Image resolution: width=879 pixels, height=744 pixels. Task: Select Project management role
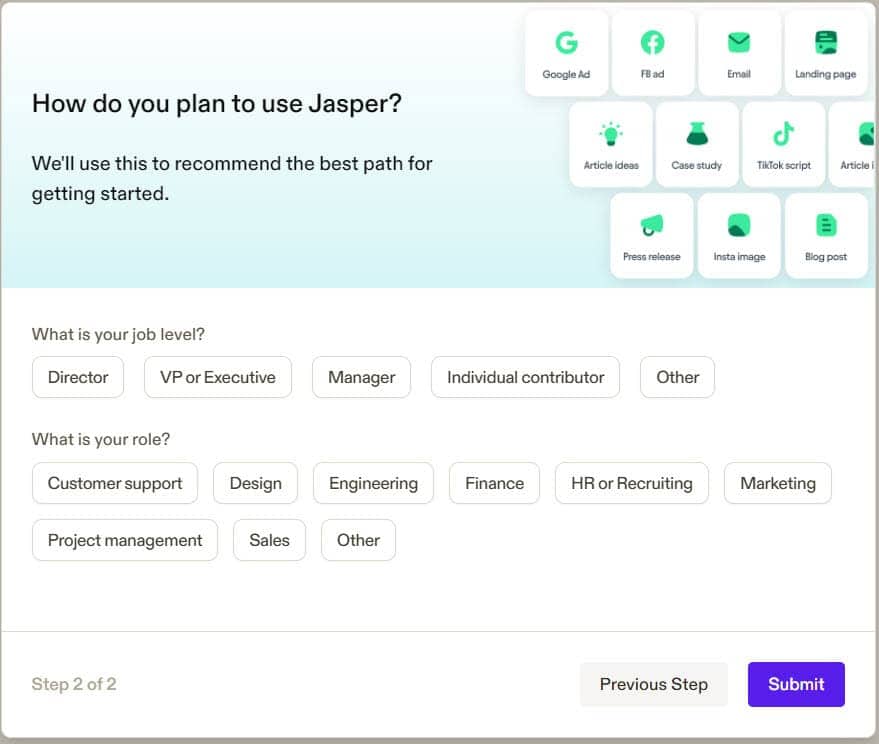pyautogui.click(x=125, y=540)
